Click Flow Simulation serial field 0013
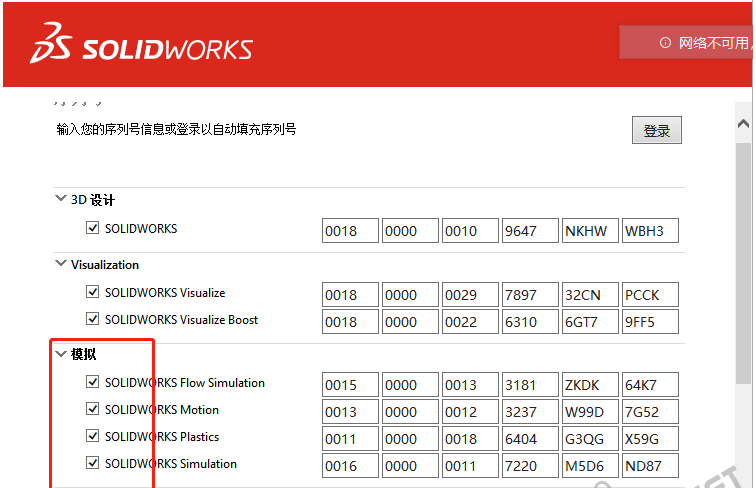 (470, 384)
